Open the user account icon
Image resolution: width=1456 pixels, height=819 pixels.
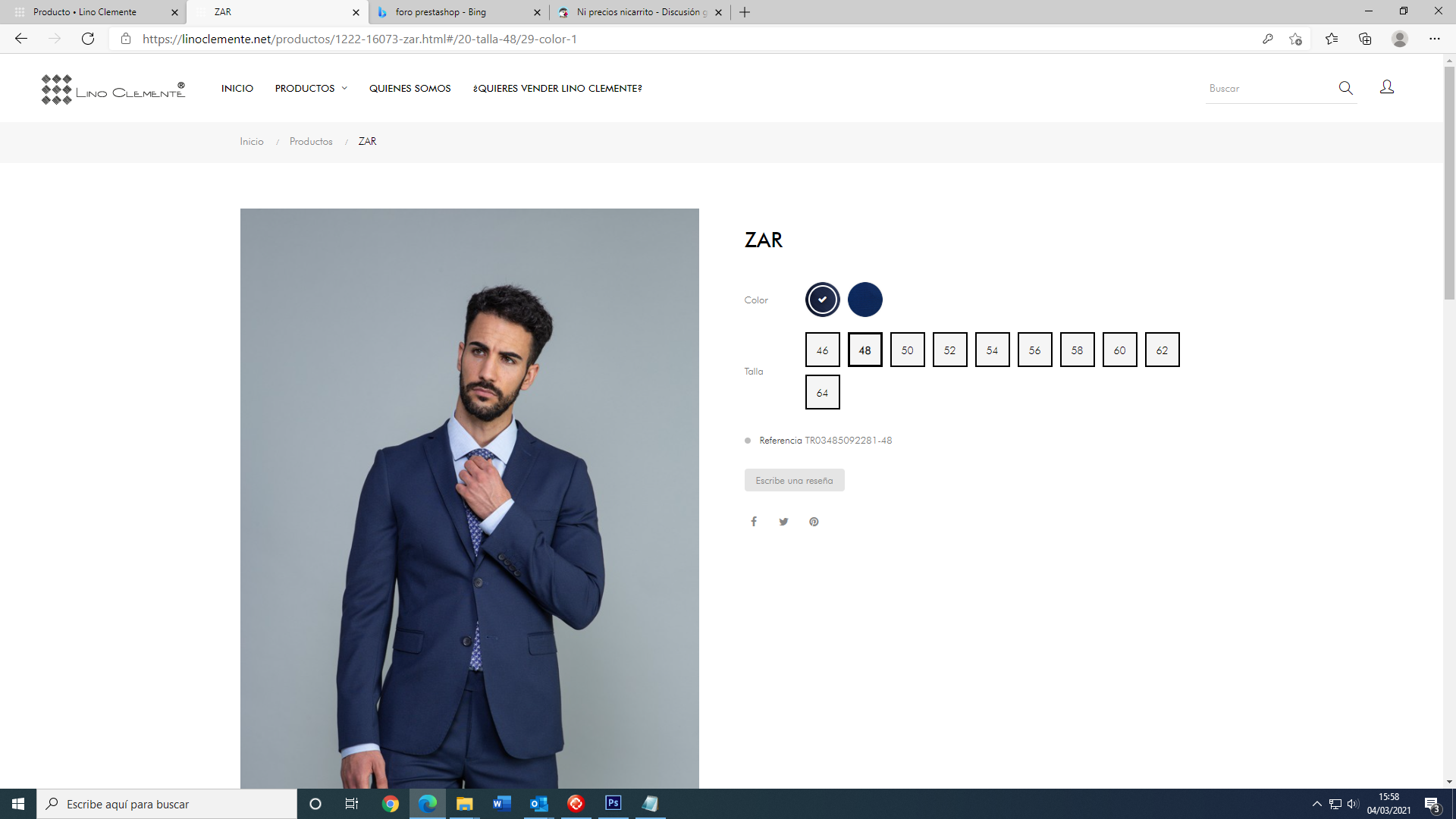(1386, 87)
